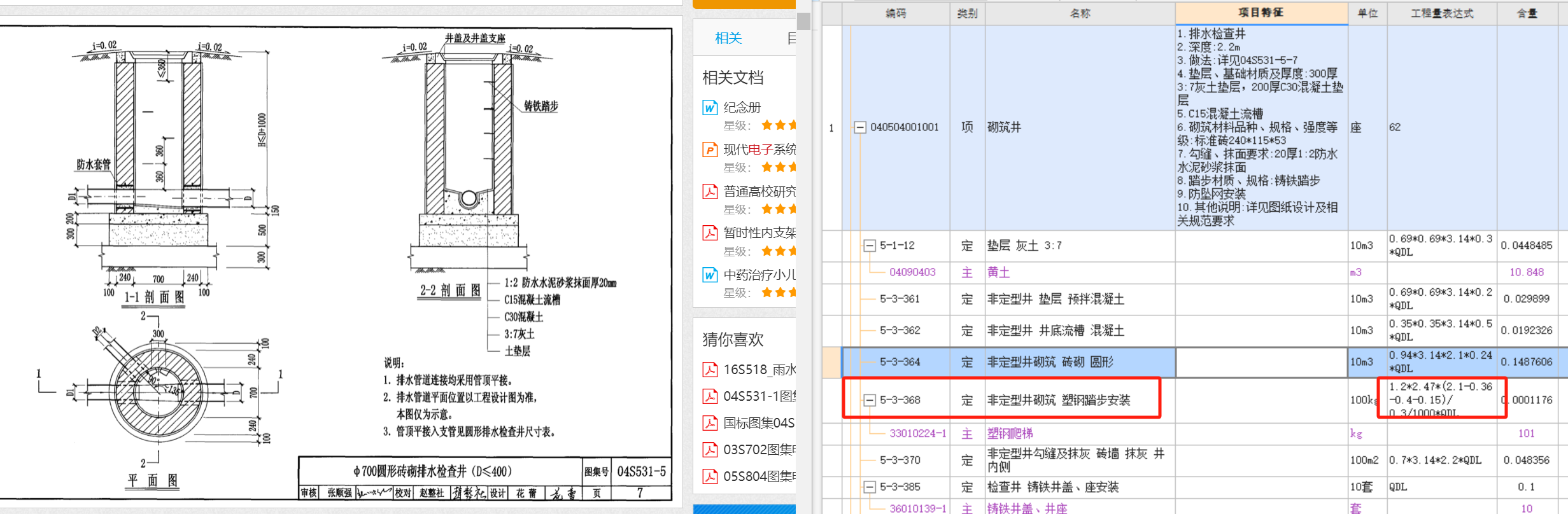Viewport: 1568px width, 514px height.
Task: Open the 05S804图集 recommended document
Action: (759, 476)
